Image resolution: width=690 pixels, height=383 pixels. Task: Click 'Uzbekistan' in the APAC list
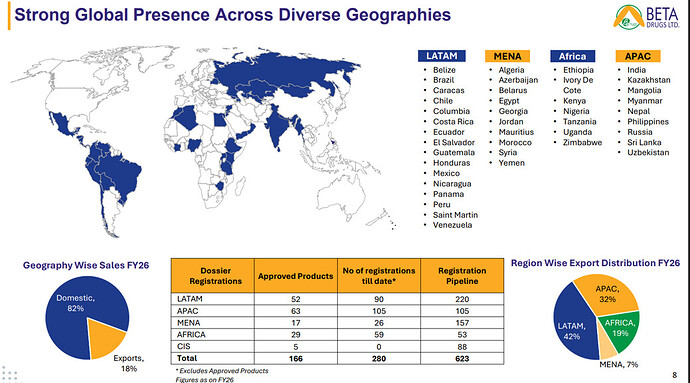[648, 152]
